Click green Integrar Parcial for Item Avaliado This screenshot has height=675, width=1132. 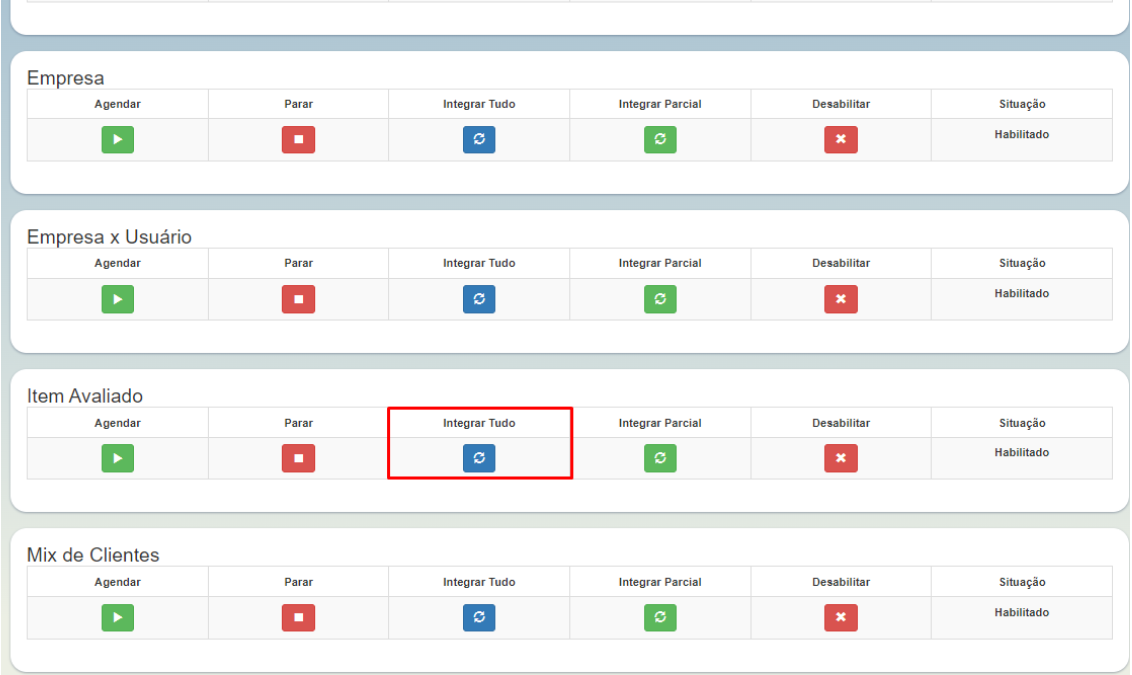pos(660,458)
